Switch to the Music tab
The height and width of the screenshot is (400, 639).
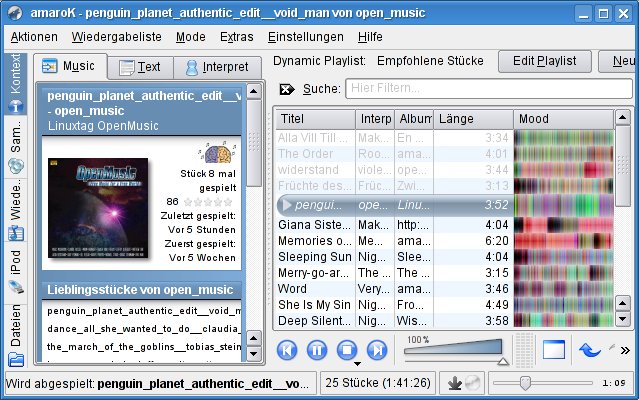71,66
